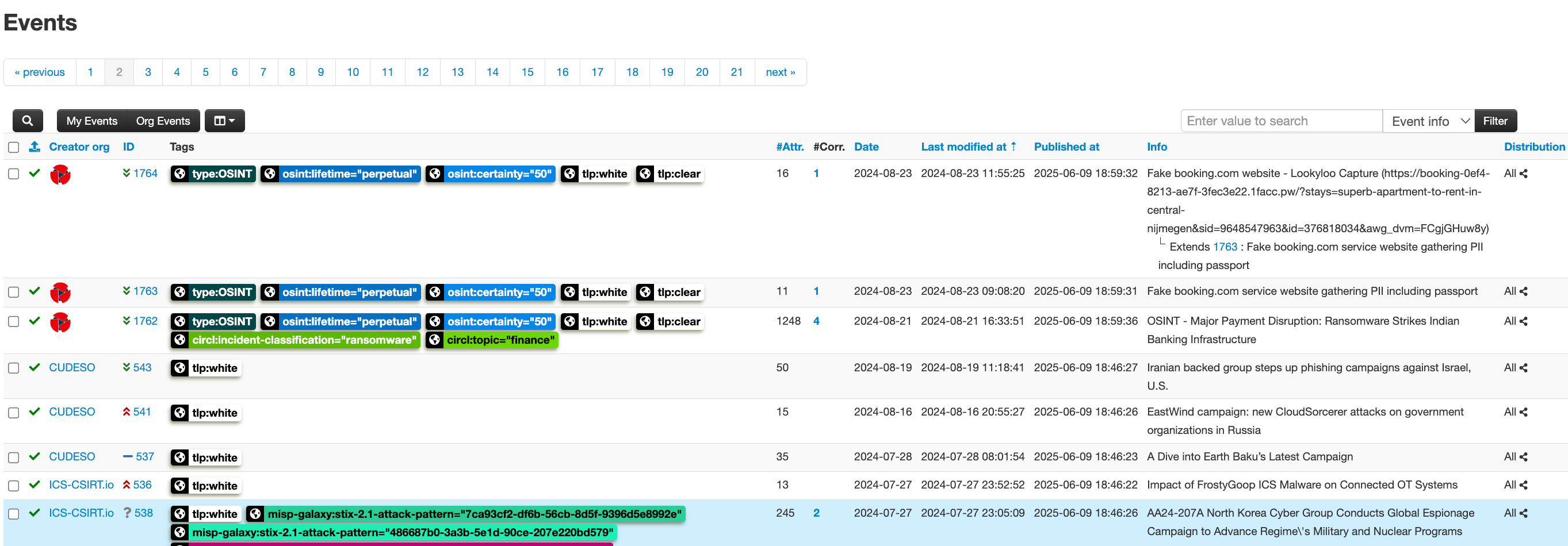Open correlation count 4 for event 1762
The image size is (1568, 546).
pos(816,321)
